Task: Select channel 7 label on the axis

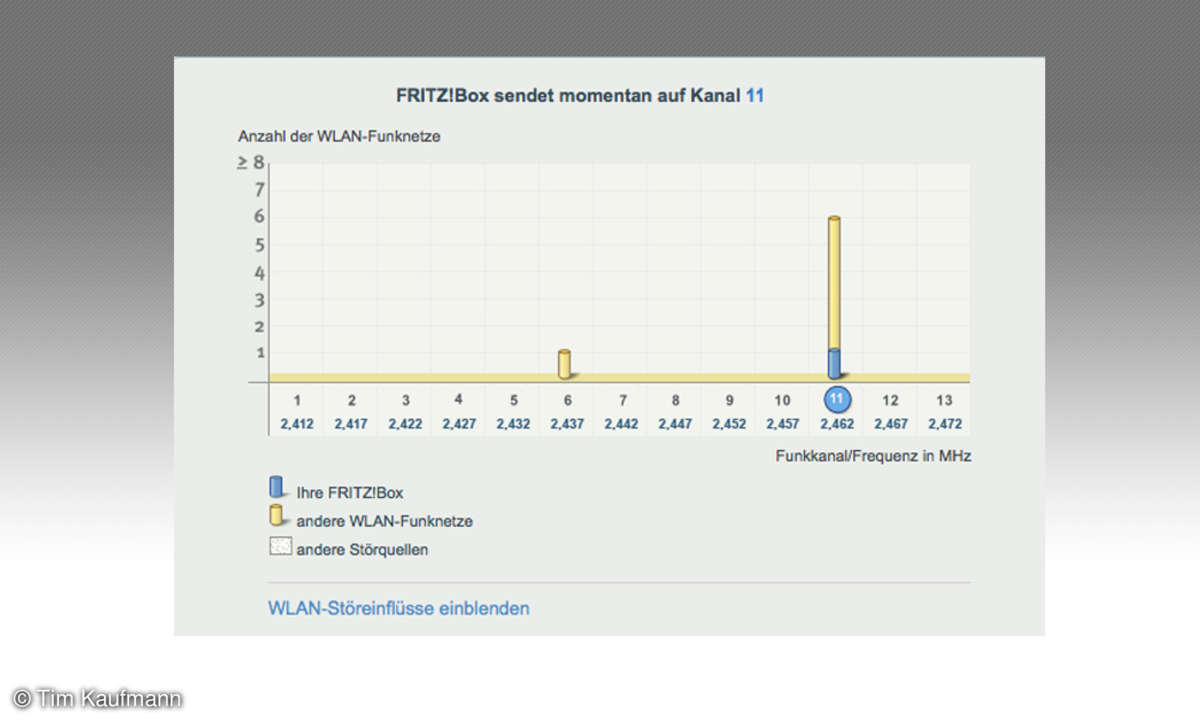Action: click(x=621, y=400)
